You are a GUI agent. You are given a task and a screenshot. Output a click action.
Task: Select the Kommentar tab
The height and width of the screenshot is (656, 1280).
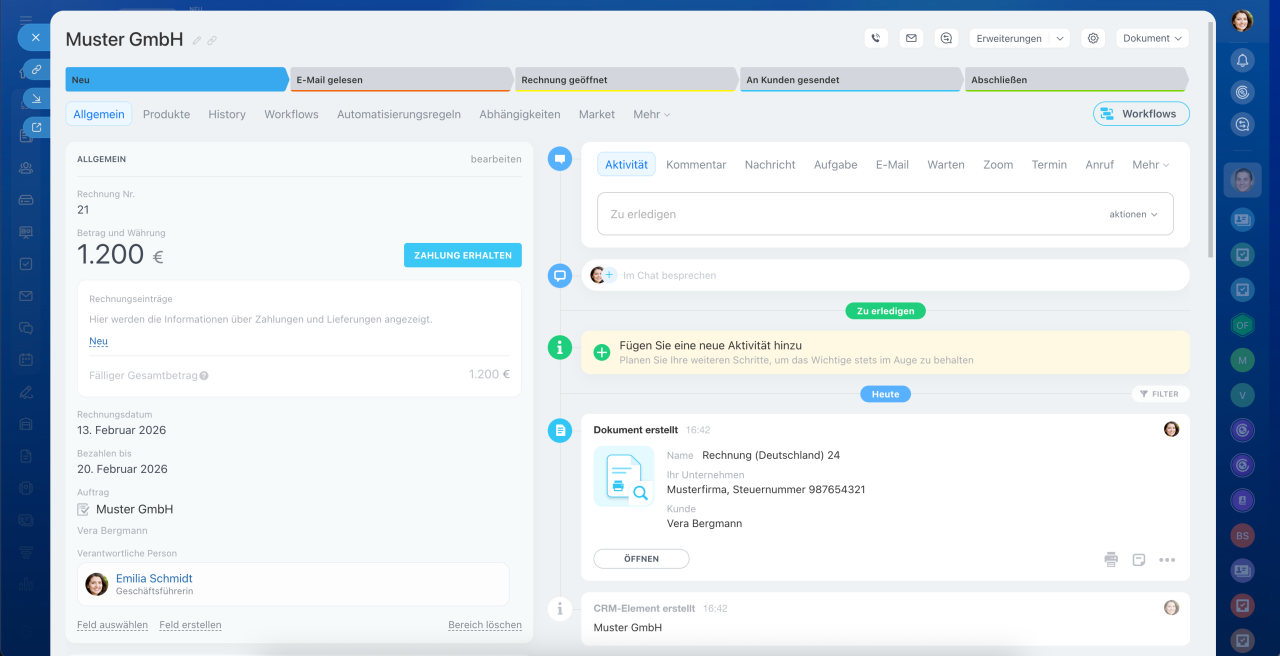tap(696, 165)
